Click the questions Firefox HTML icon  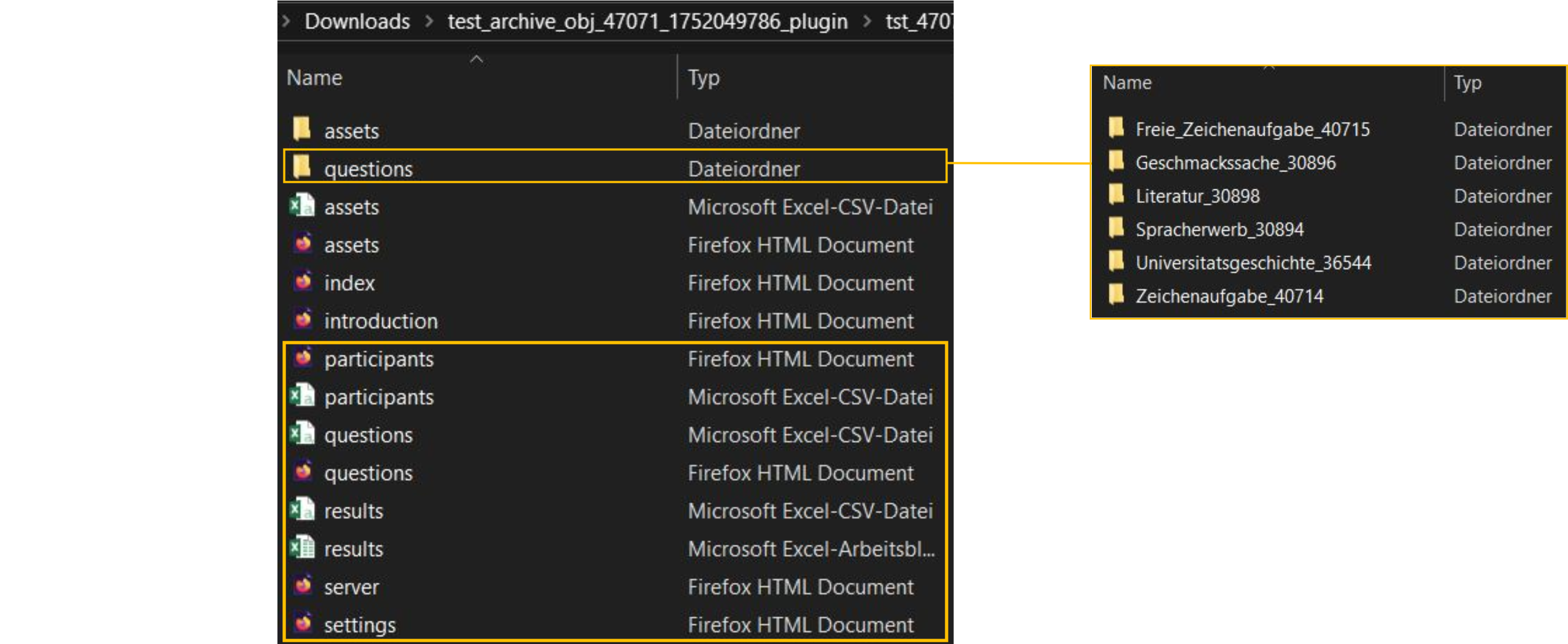[x=303, y=471]
